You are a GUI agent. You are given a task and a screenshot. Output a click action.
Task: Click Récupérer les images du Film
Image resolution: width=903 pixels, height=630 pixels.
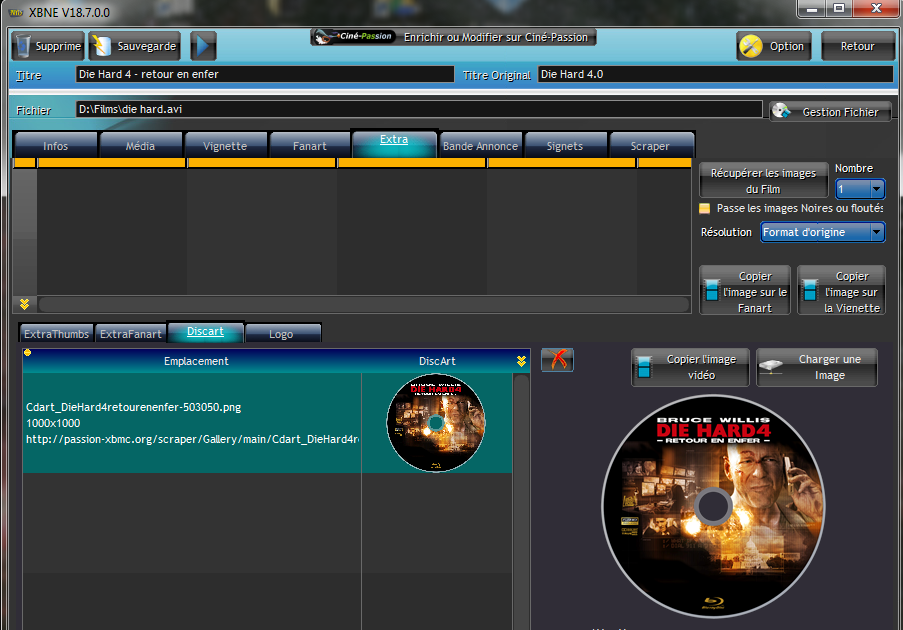[x=763, y=181]
